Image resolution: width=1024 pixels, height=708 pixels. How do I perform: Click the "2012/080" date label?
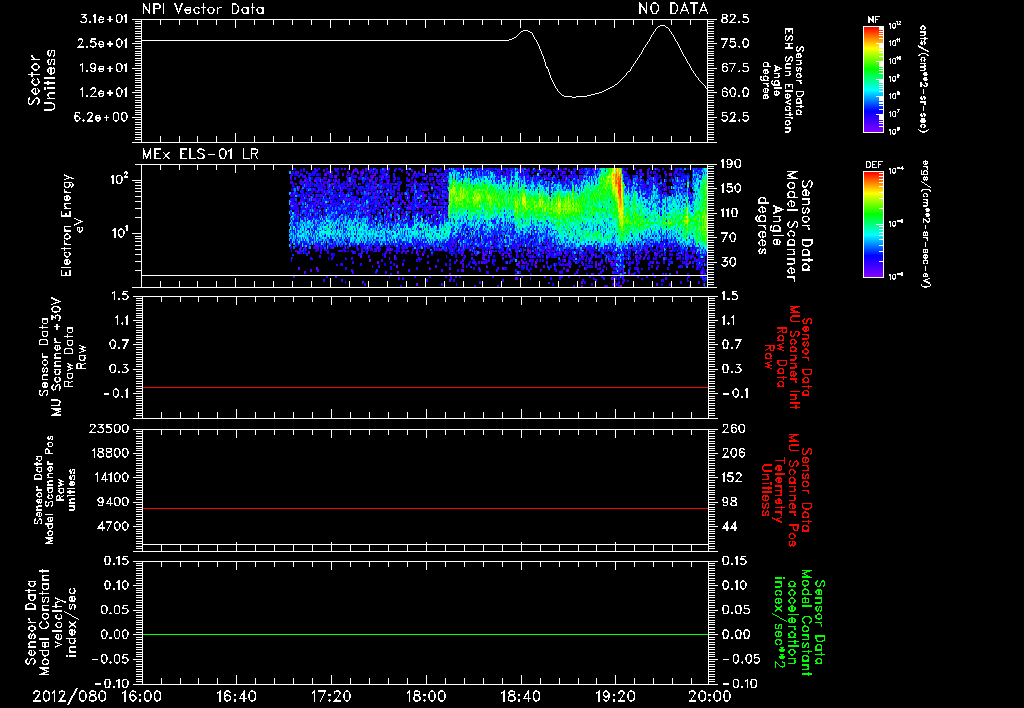69,696
